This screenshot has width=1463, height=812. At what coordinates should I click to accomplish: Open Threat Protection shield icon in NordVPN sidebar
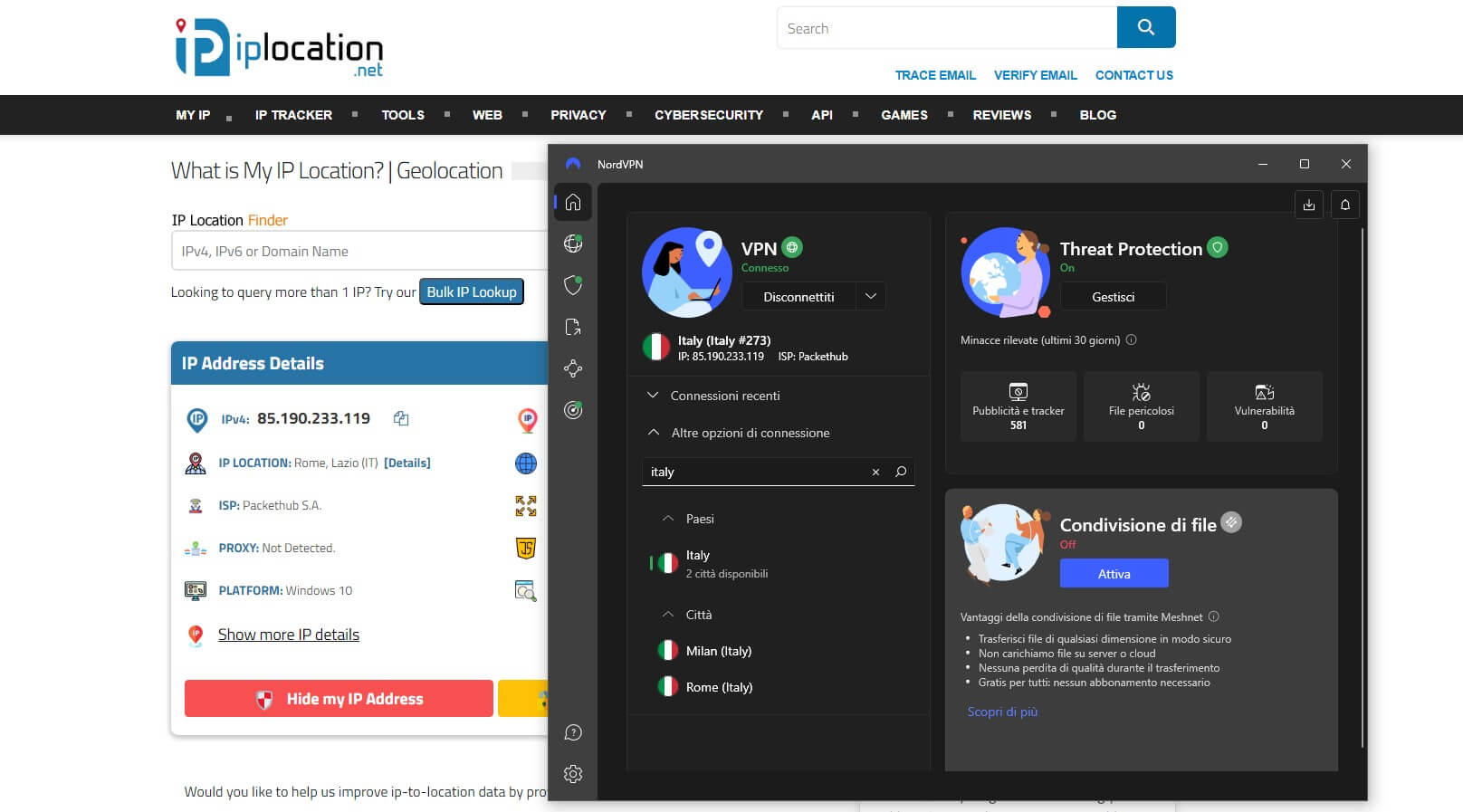(x=573, y=285)
